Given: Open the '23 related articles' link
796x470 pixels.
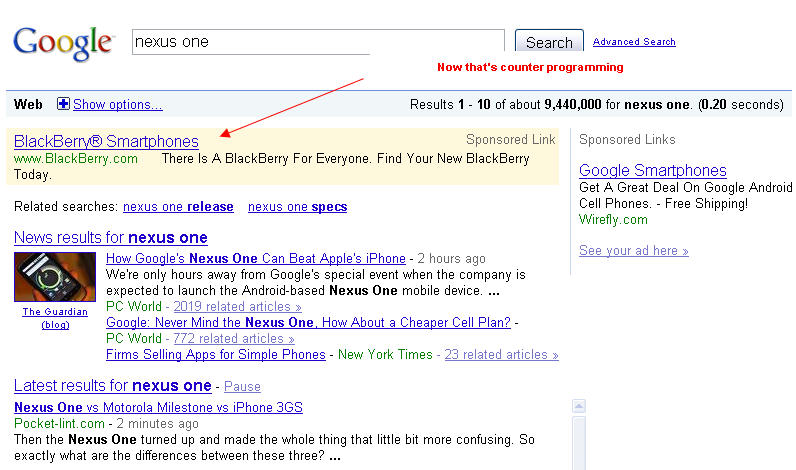Looking at the screenshot, I should point(502,354).
